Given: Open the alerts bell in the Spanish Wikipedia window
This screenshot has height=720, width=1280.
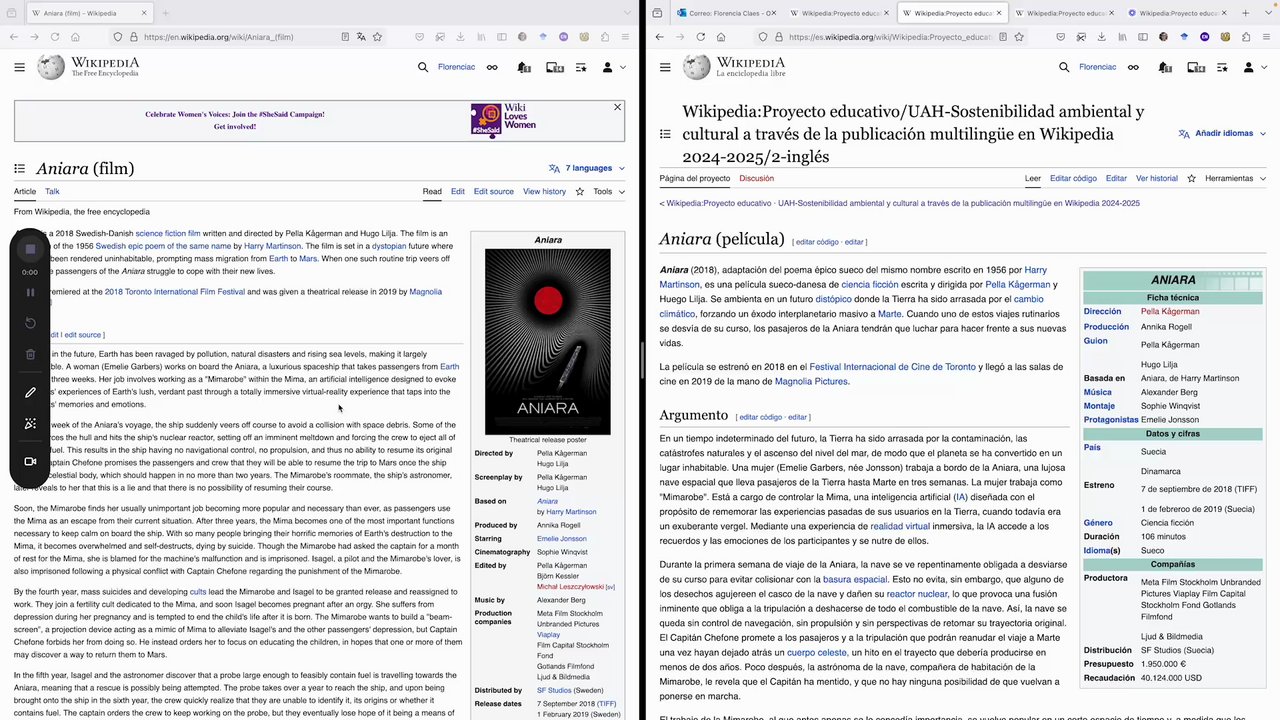Looking at the screenshot, I should pyautogui.click(x=1165, y=67).
